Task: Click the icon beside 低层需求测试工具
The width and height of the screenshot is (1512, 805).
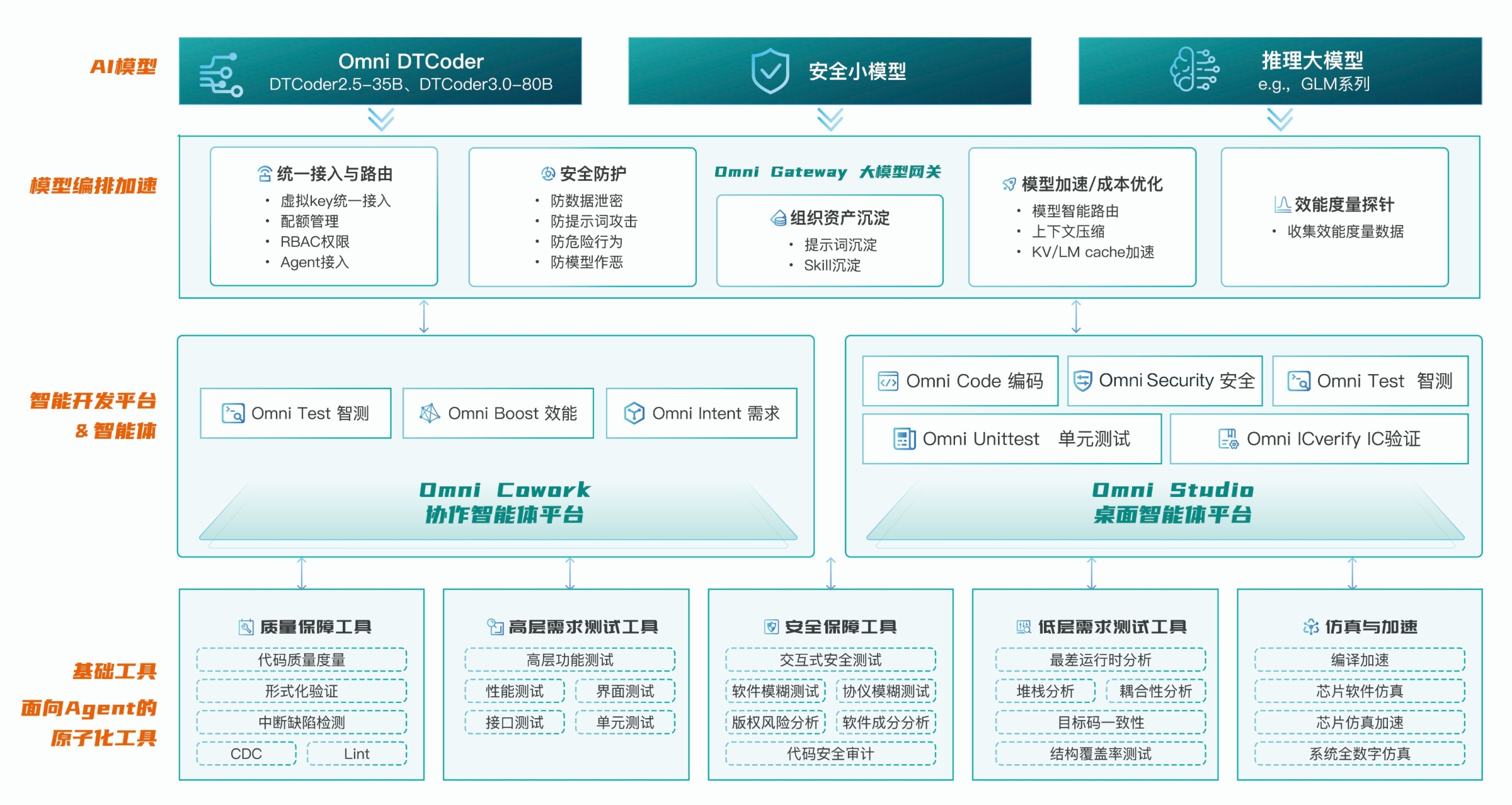Action: pyautogui.click(x=1024, y=627)
